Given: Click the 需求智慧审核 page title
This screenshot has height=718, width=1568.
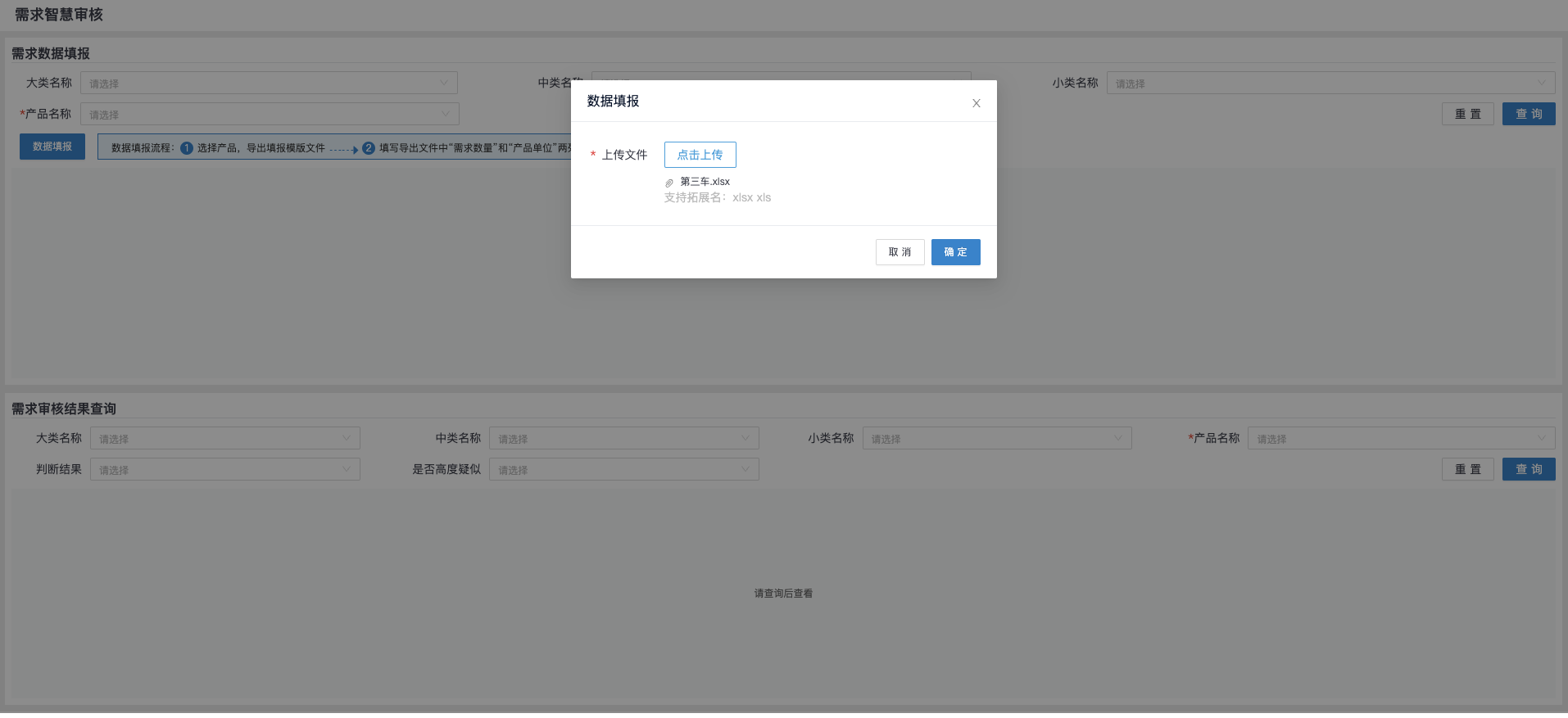Looking at the screenshot, I should pos(59,15).
